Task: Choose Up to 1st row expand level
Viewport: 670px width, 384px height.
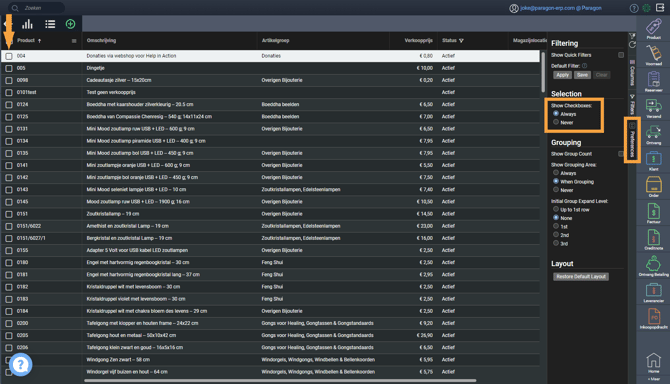Action: pos(556,209)
